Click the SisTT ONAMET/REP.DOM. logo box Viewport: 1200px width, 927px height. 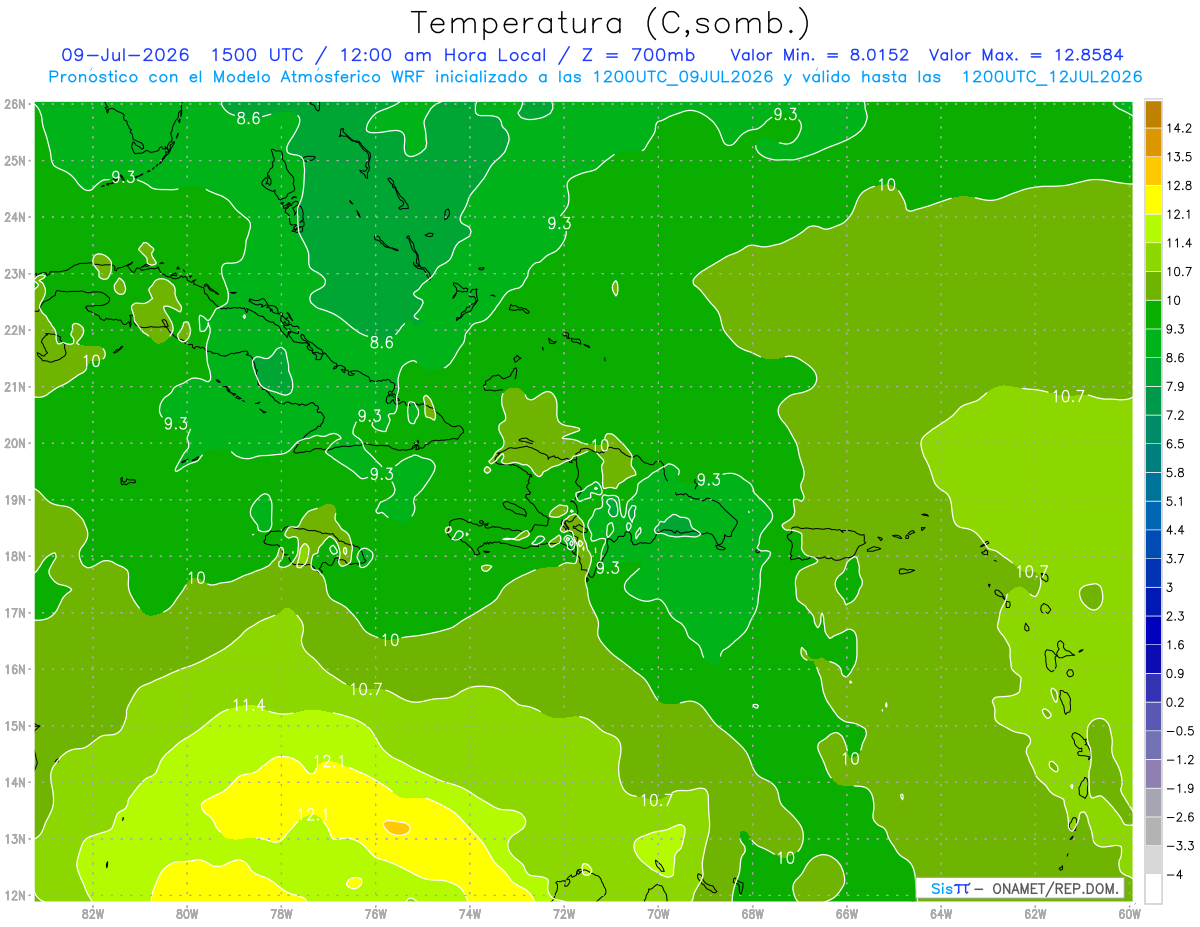[1021, 888]
